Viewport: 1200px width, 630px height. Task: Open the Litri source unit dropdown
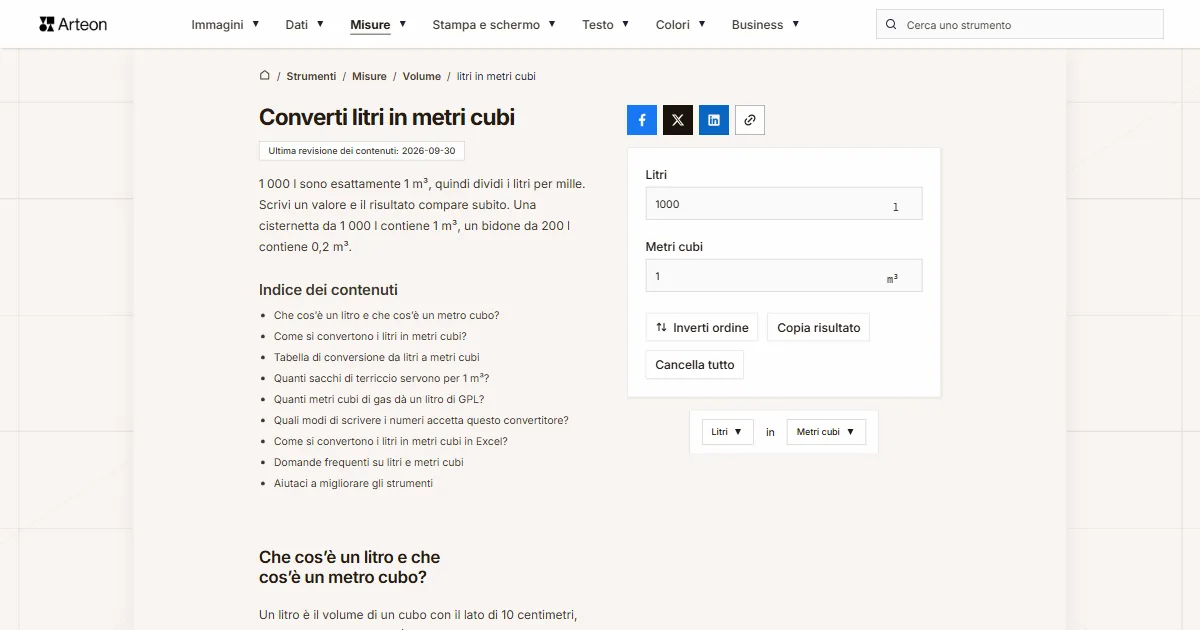click(x=727, y=432)
